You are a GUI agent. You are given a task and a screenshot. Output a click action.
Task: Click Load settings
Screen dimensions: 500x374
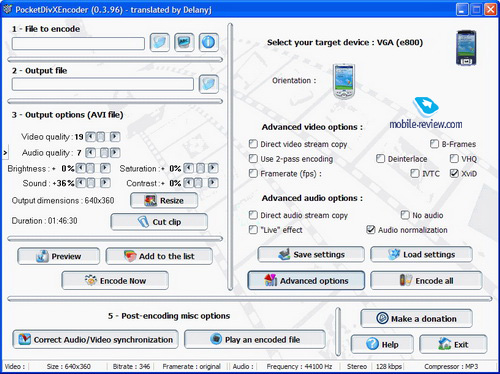coord(422,255)
